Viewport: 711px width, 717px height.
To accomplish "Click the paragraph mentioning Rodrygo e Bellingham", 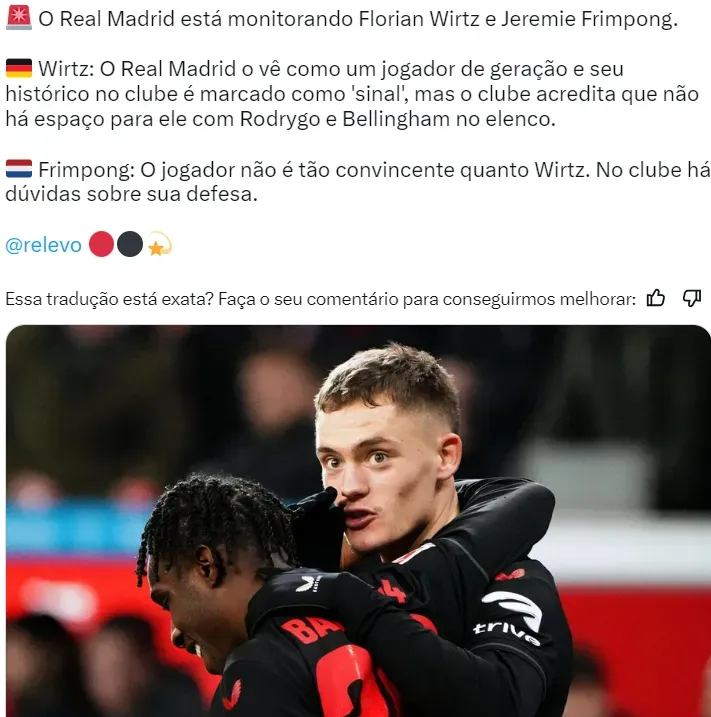I will 352,94.
